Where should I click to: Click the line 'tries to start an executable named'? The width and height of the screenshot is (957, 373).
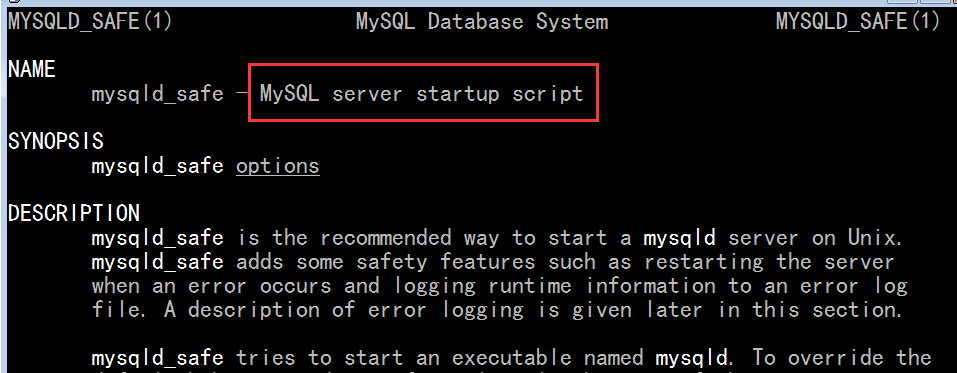pyautogui.click(x=511, y=357)
